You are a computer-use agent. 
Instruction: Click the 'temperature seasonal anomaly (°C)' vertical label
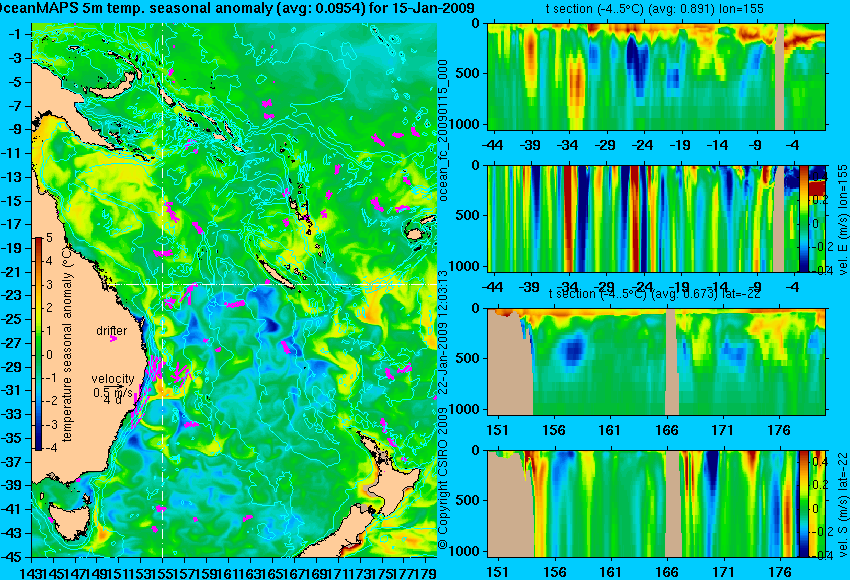[x=67, y=343]
